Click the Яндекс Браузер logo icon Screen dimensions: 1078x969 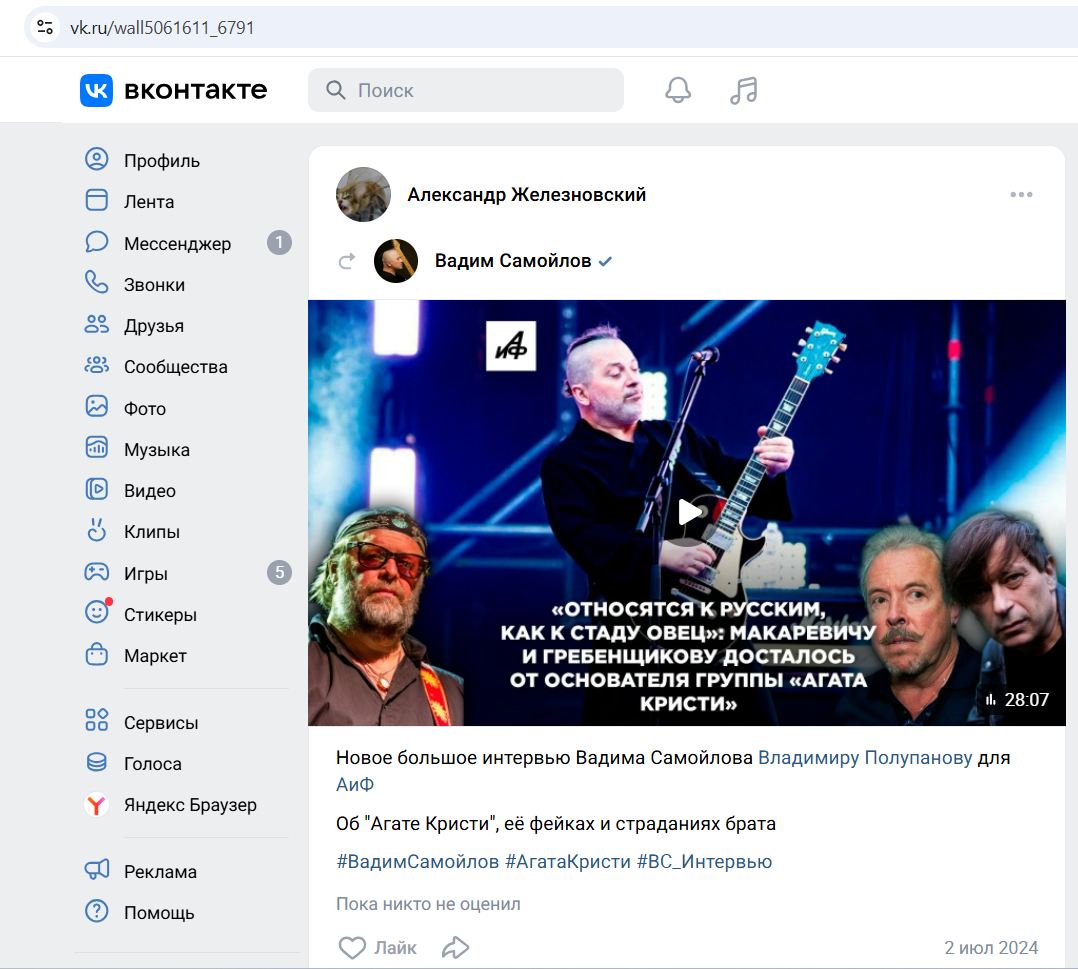(97, 804)
